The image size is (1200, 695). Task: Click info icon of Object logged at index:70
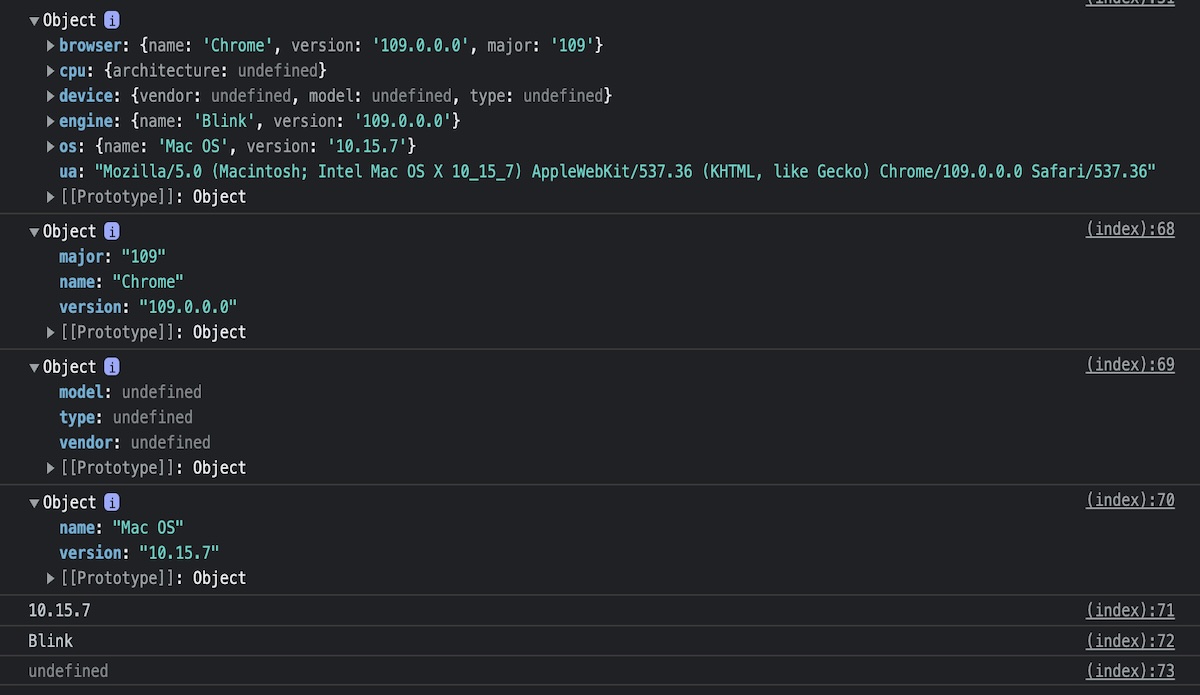click(112, 502)
